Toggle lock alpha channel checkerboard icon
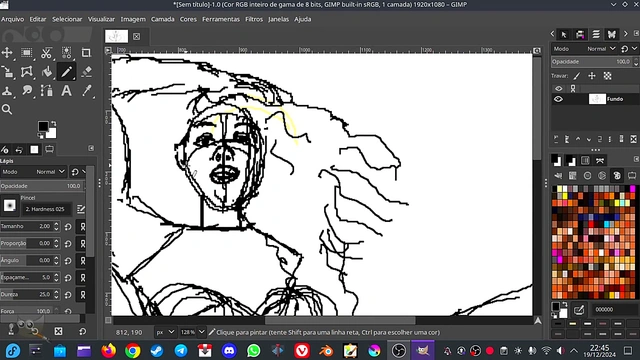Image resolution: width=640 pixels, height=360 pixels. pyautogui.click(x=607, y=76)
